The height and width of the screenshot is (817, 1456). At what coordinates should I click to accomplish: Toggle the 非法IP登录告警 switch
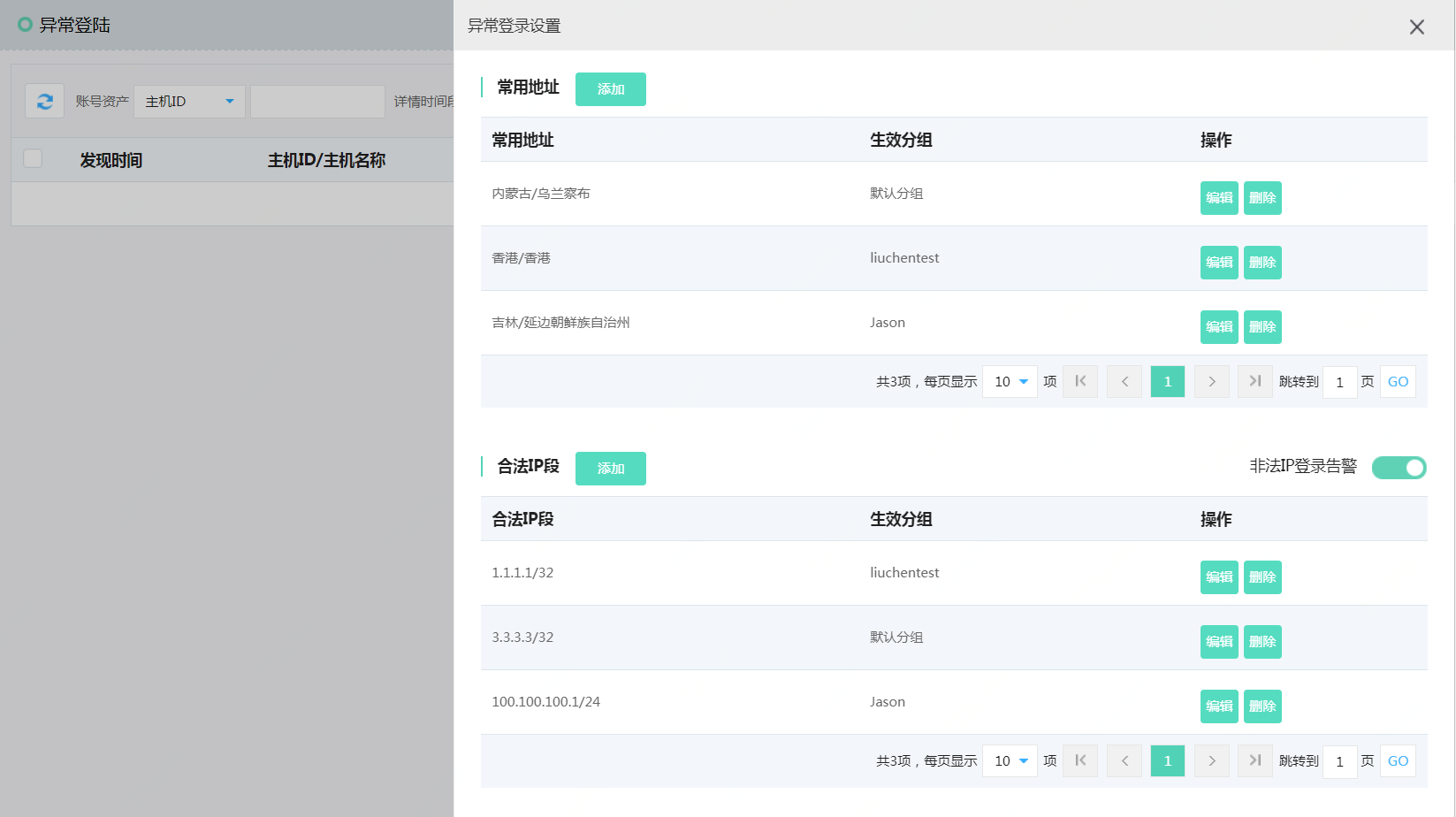(x=1399, y=467)
